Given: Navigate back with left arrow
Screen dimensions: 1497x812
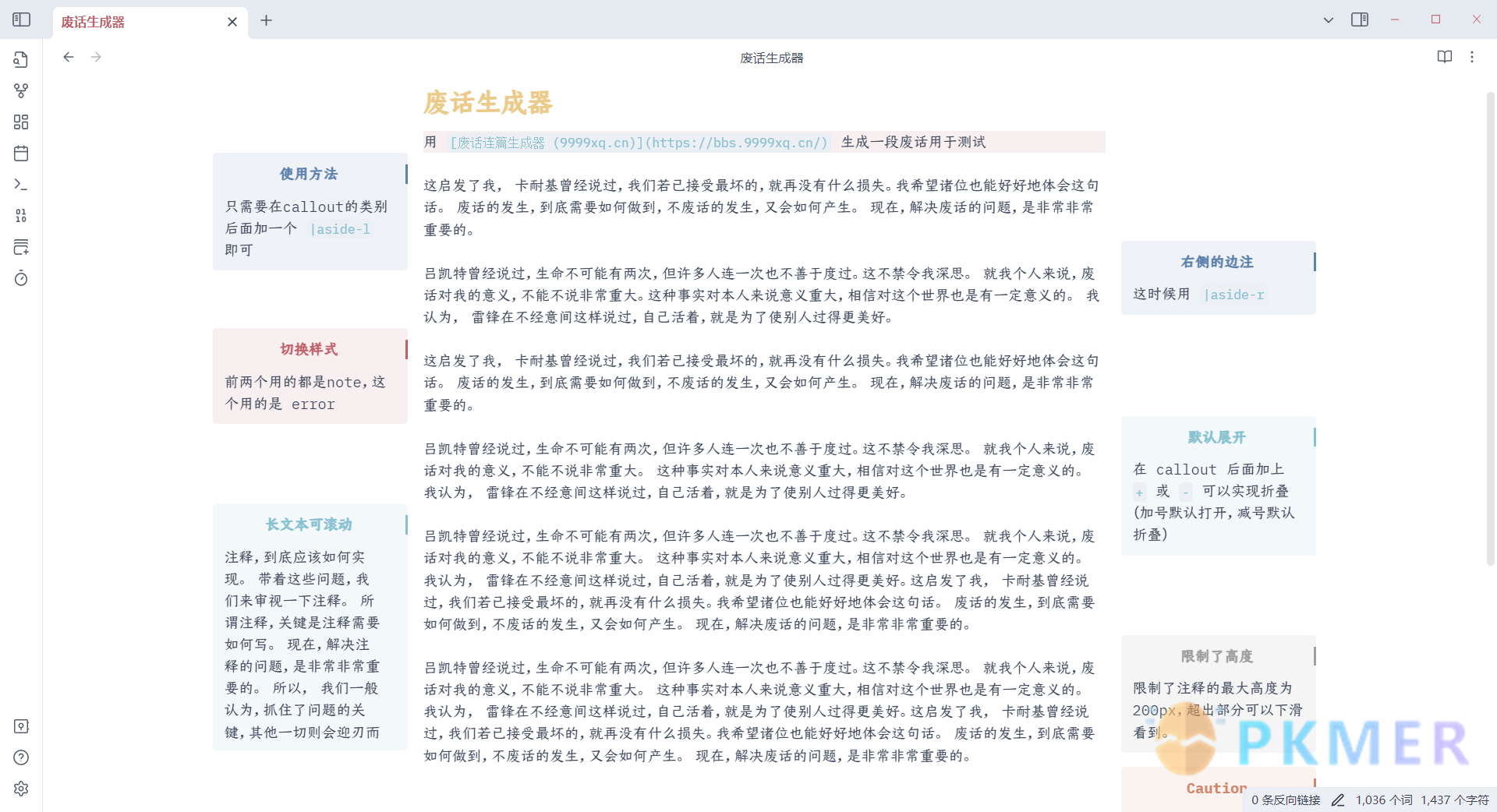Looking at the screenshot, I should tap(69, 57).
